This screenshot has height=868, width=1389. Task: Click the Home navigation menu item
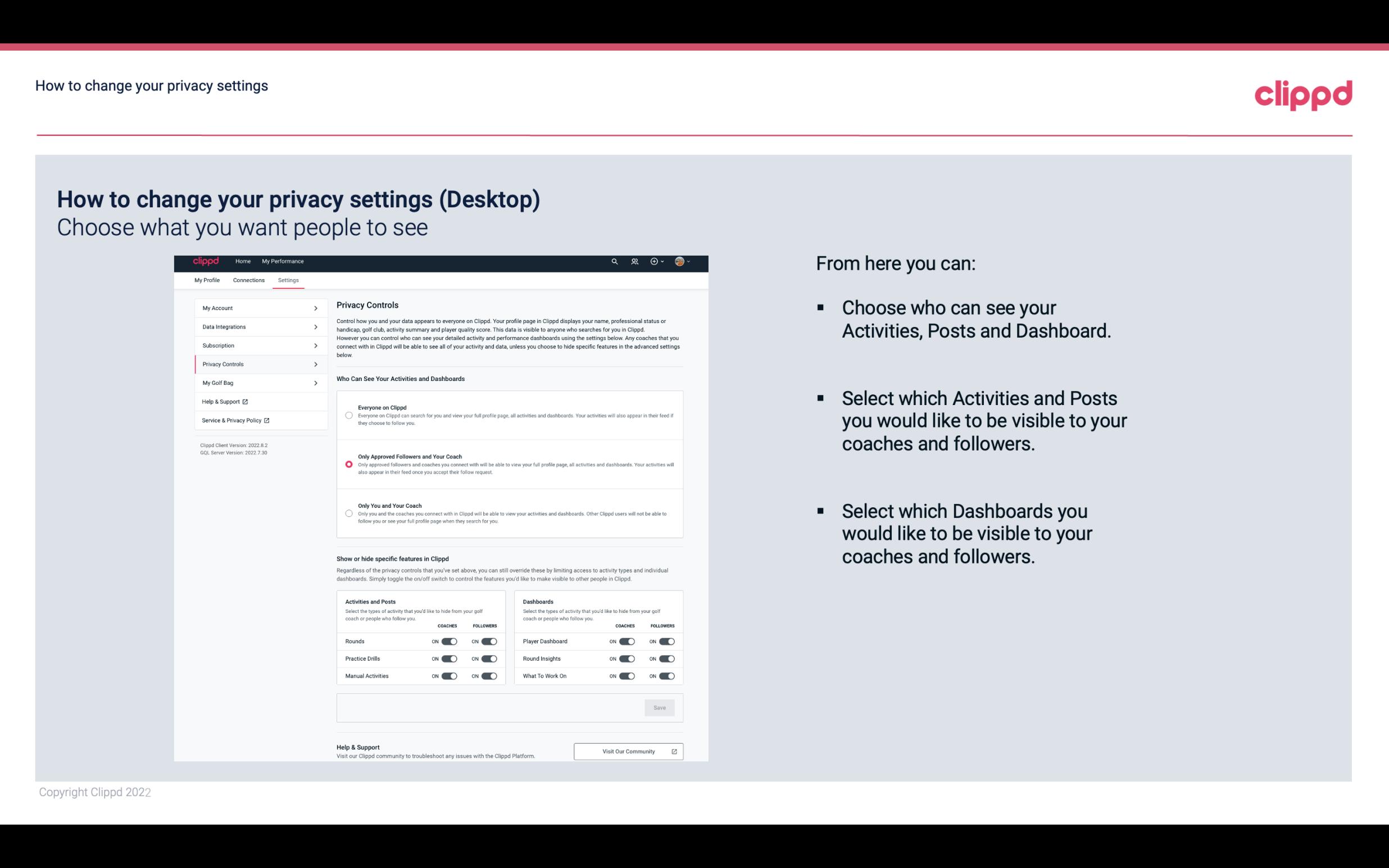pyautogui.click(x=243, y=261)
